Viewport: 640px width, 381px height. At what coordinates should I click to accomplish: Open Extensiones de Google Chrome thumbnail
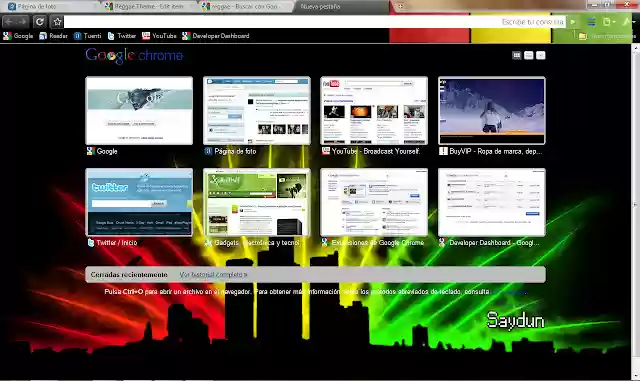[x=374, y=202]
